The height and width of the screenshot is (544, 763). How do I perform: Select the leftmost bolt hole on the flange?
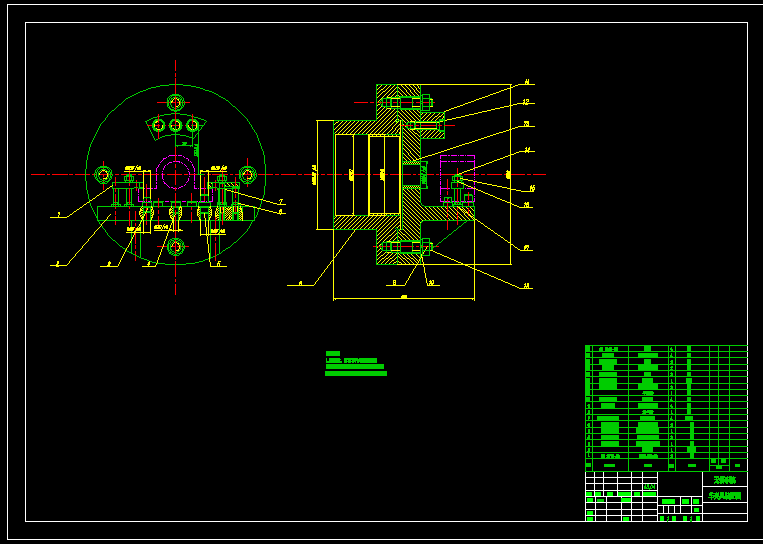coord(104,175)
